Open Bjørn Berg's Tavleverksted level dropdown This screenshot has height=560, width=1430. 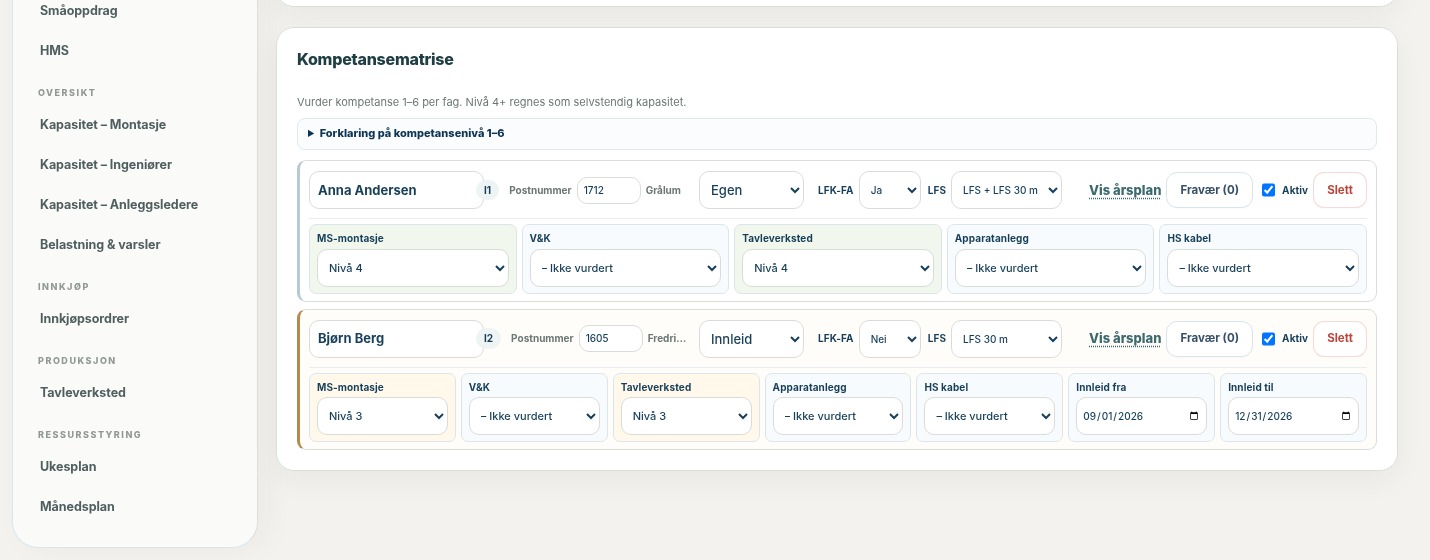686,416
